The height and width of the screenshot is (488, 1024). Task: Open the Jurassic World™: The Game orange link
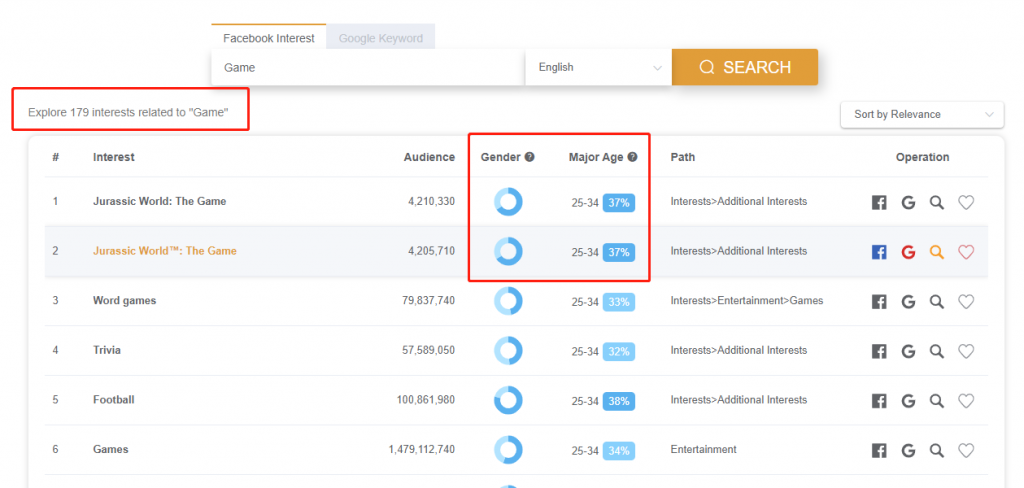tap(165, 251)
